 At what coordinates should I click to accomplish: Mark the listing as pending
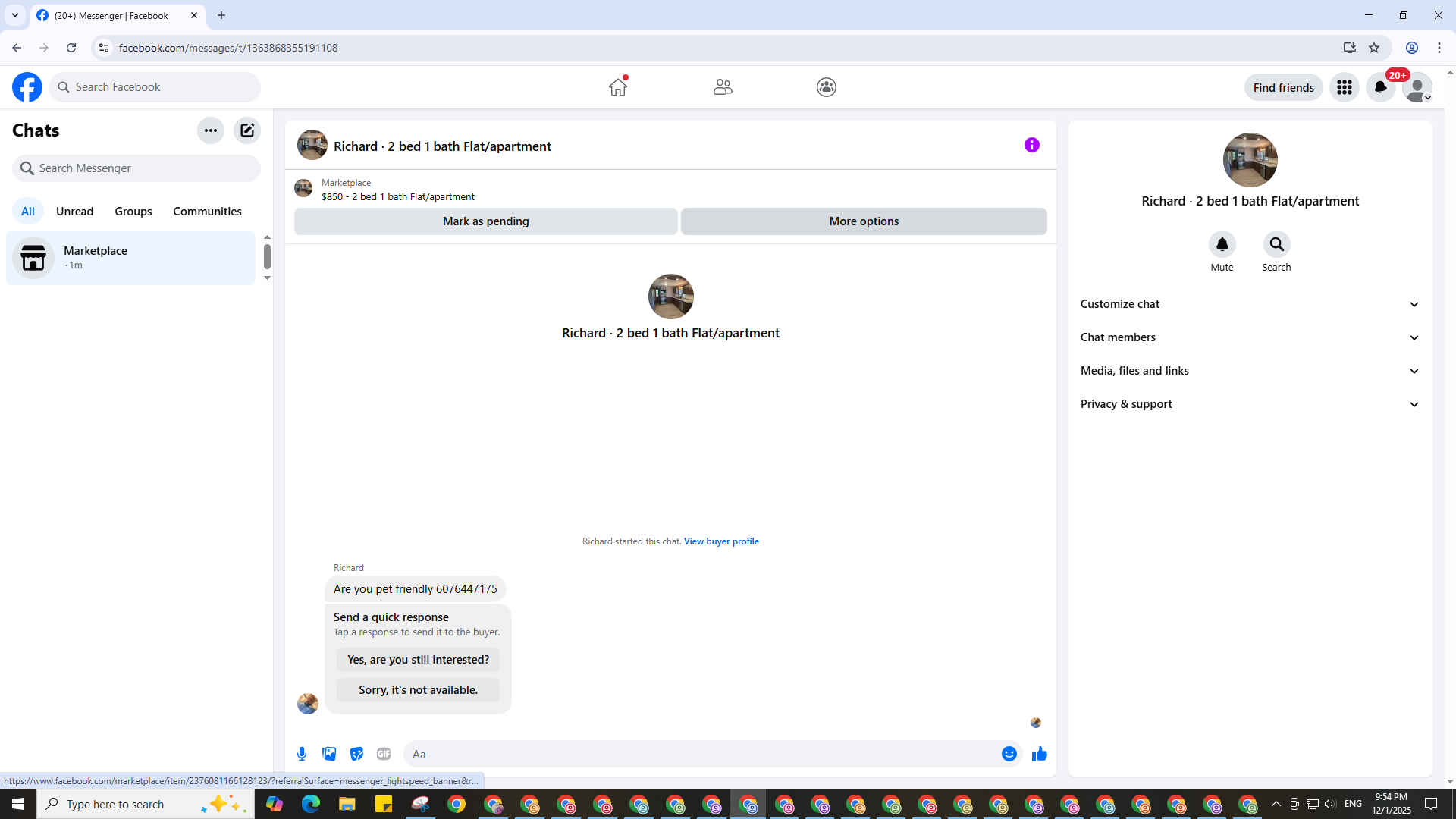(x=486, y=221)
